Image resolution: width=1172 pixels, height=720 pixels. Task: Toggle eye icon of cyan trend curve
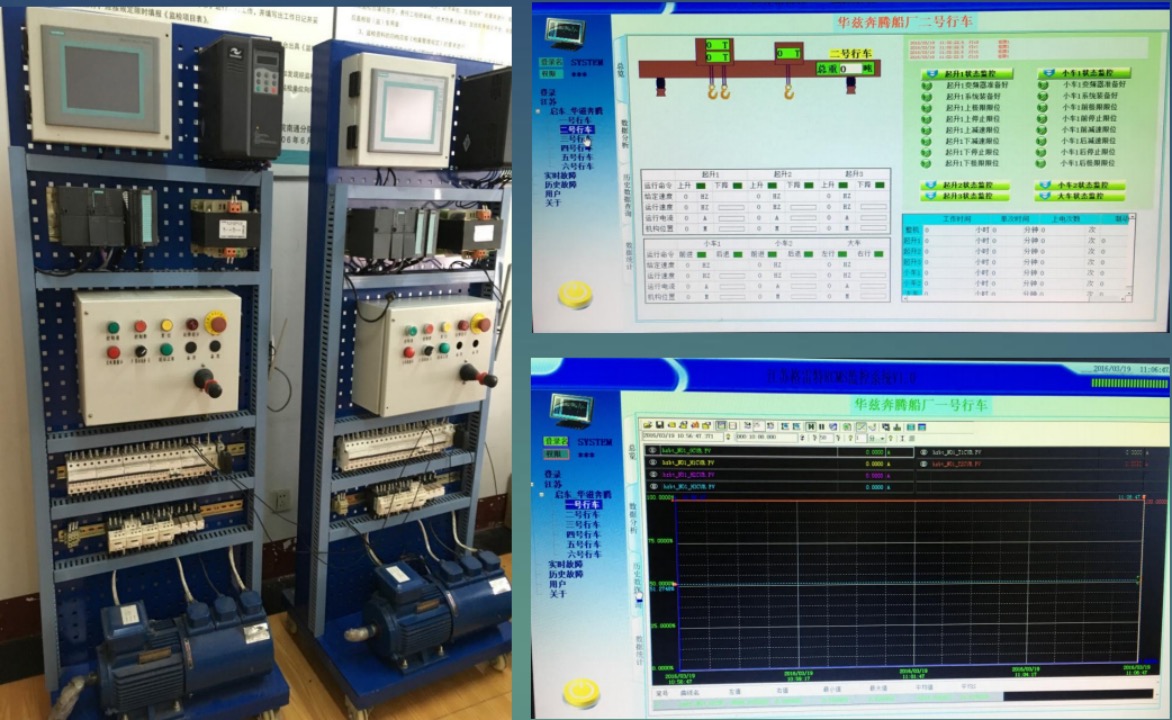[x=654, y=486]
